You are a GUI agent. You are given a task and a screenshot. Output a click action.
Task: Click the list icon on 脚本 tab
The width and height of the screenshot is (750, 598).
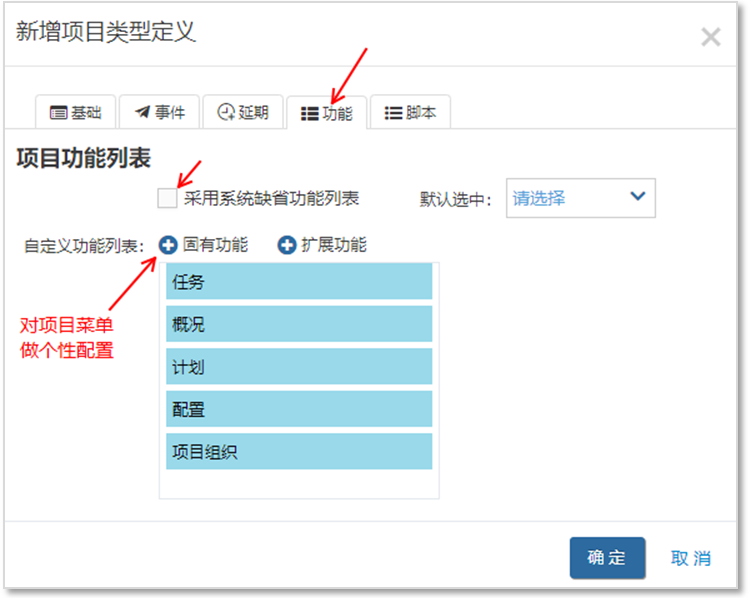[x=393, y=113]
